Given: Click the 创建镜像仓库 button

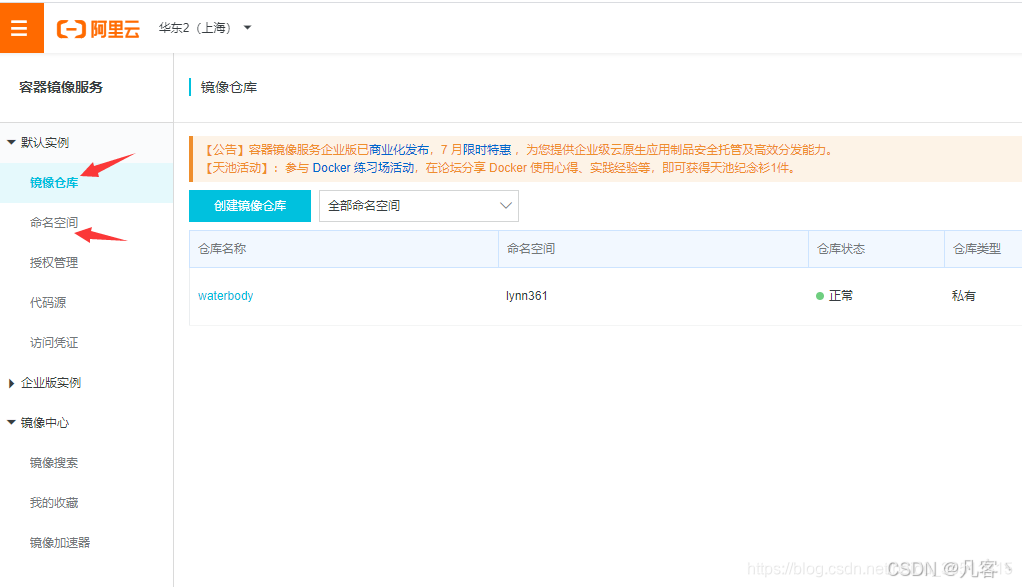Looking at the screenshot, I should click(249, 205).
